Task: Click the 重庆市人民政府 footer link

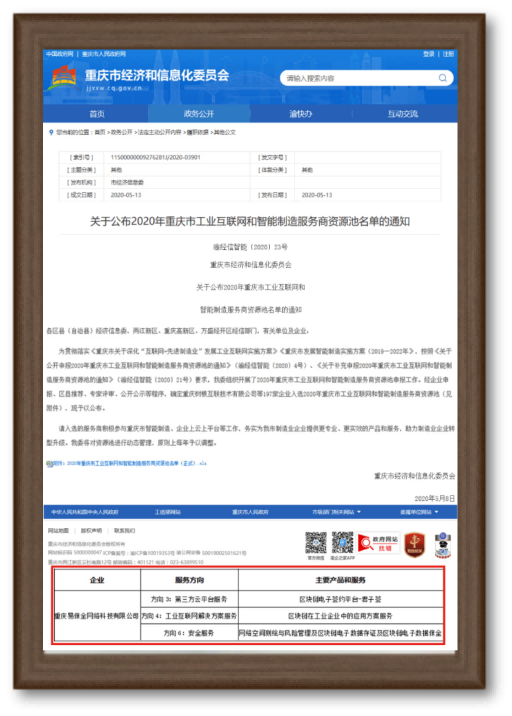Action: pos(250,512)
